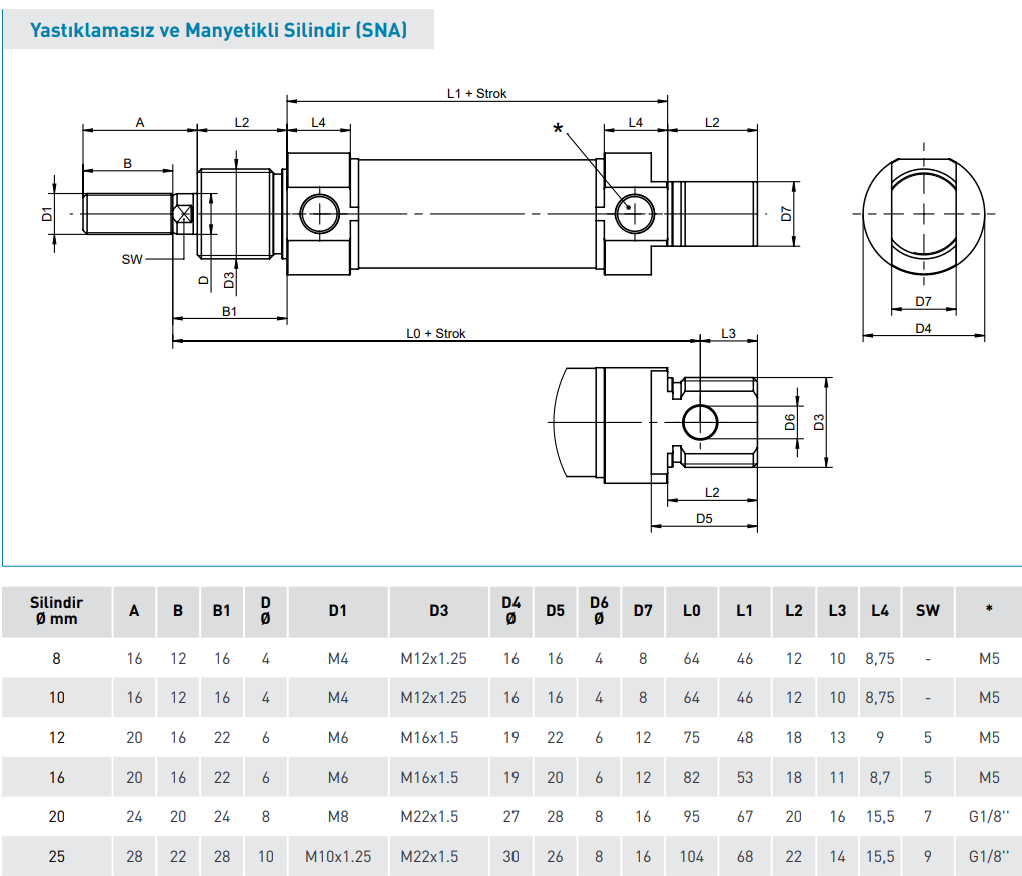Click the D5 dimension label in the drawing
The height and width of the screenshot is (876, 1022).
704,518
